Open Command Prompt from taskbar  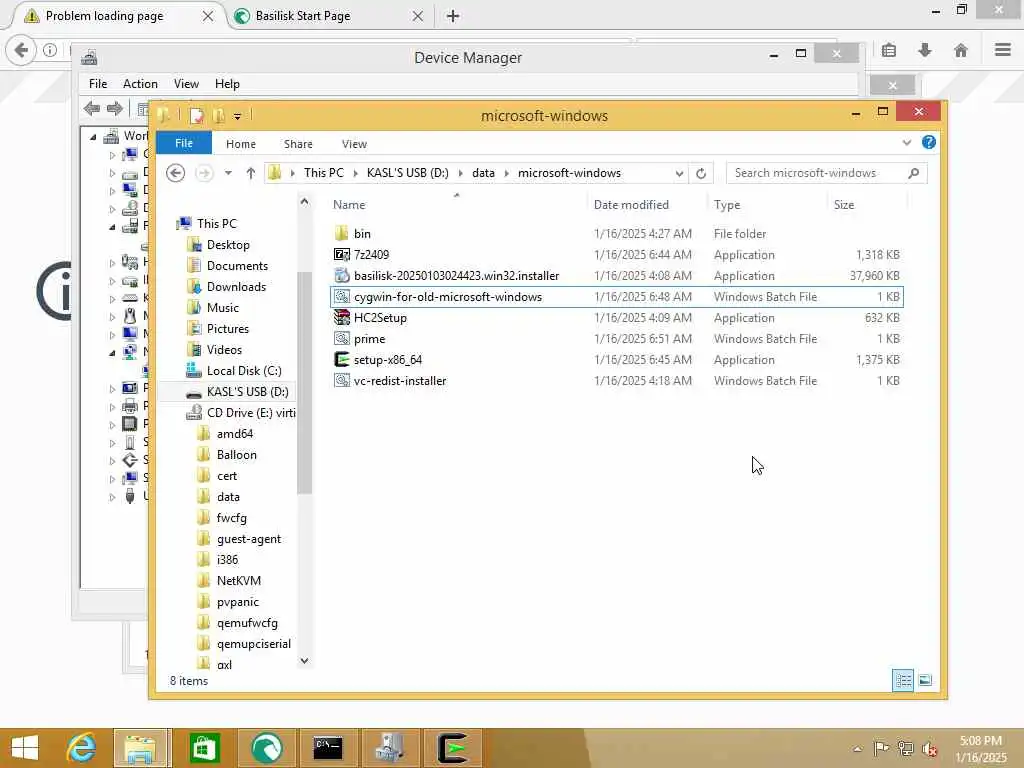click(328, 748)
